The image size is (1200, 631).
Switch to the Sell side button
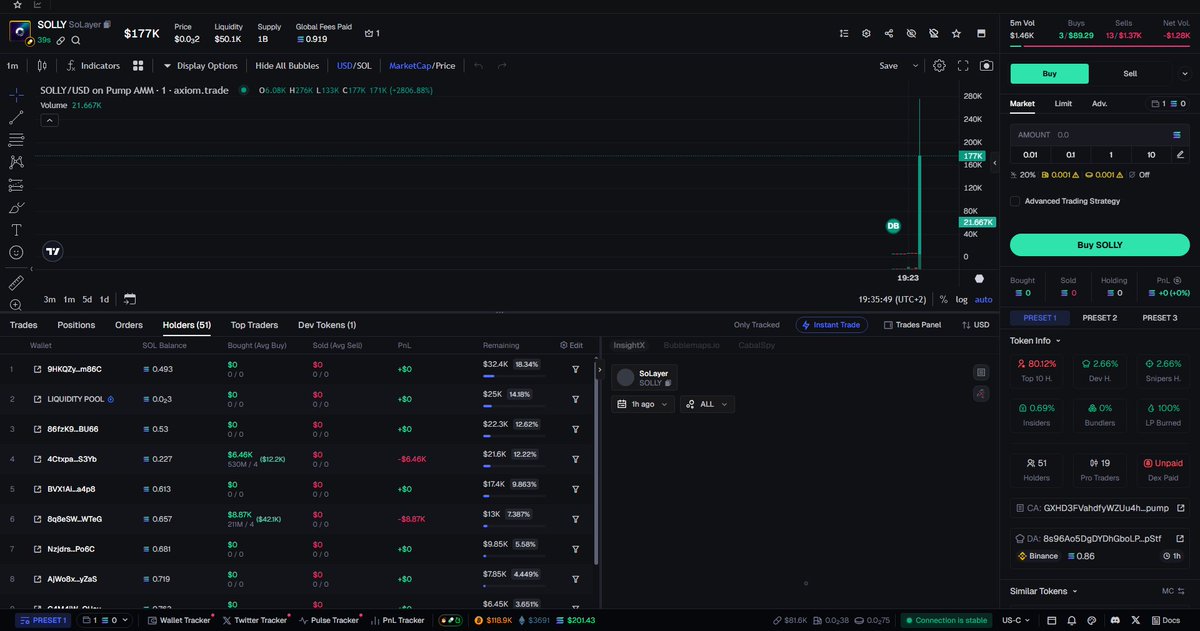point(1130,73)
